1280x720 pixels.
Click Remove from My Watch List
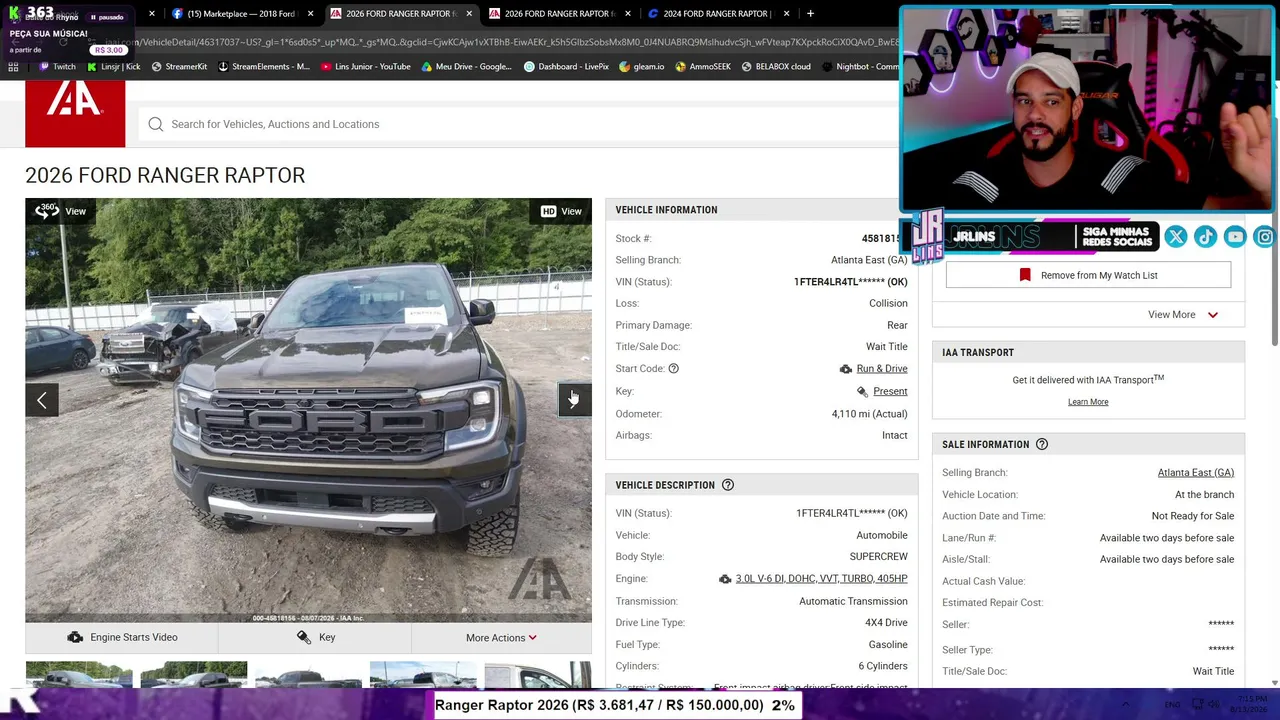click(x=1088, y=275)
